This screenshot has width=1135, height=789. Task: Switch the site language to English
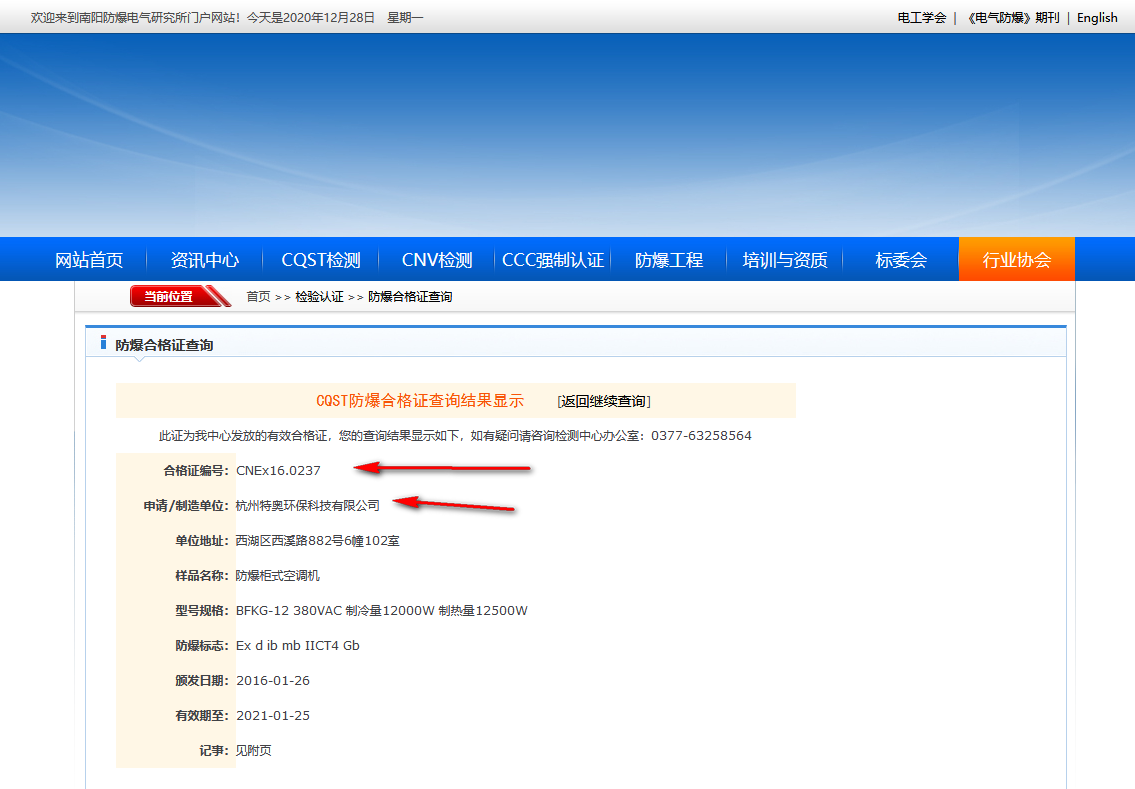[1097, 18]
